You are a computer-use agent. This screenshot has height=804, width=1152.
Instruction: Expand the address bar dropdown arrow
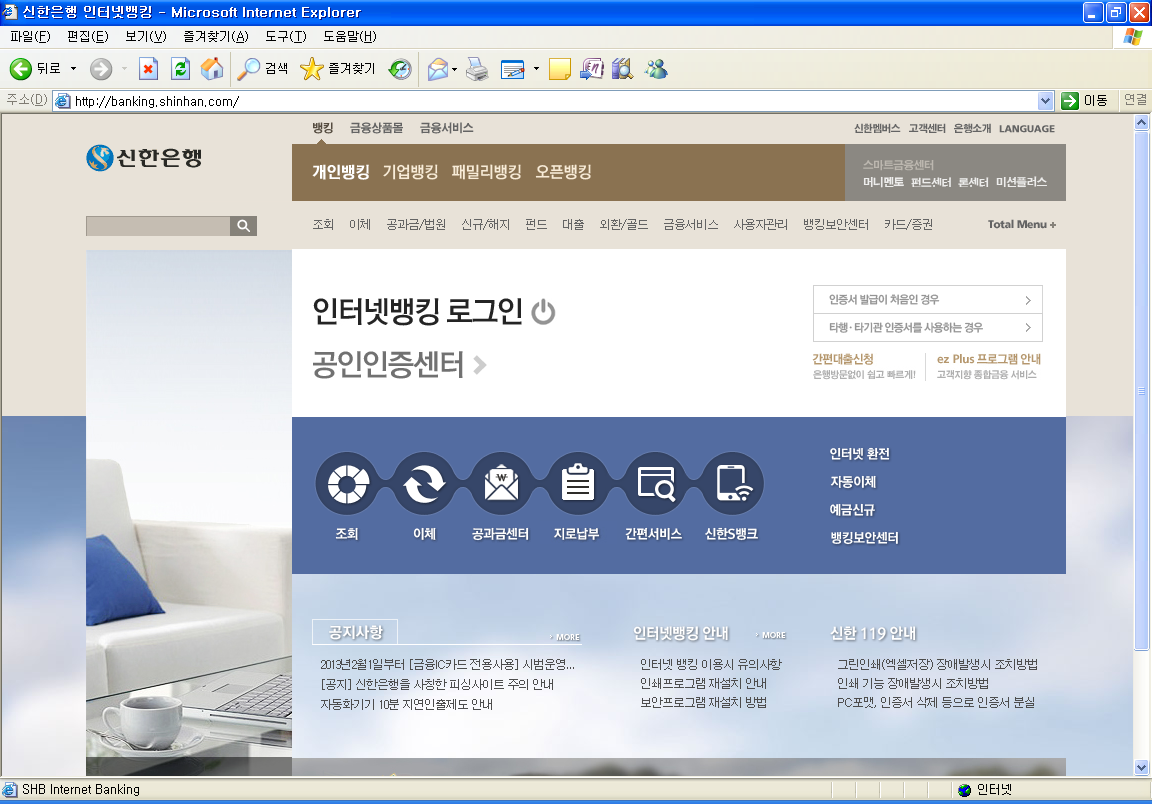(x=1045, y=101)
